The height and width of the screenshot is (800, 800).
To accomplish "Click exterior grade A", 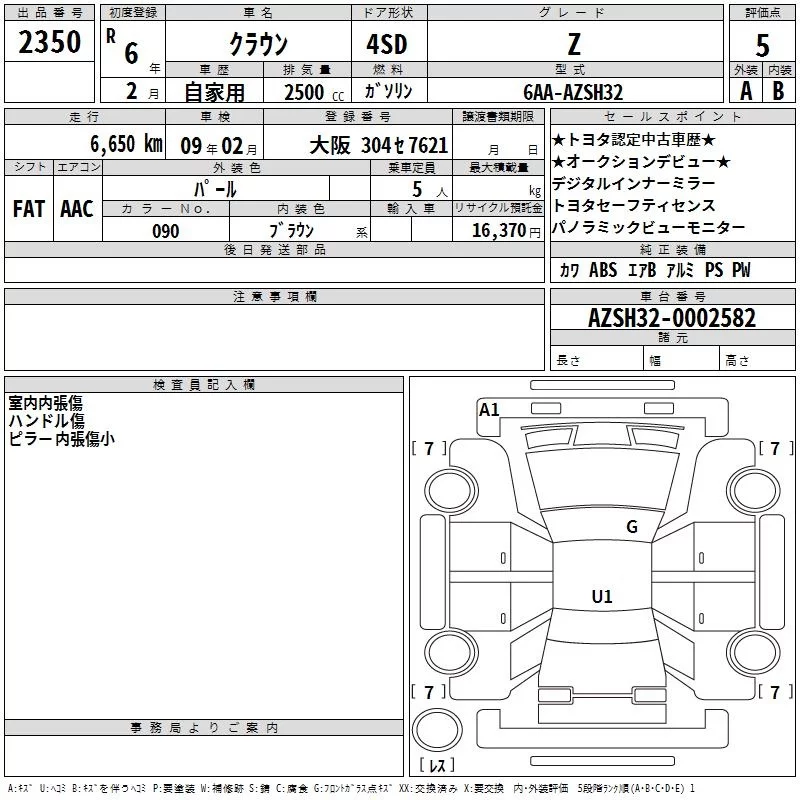I will coord(746,91).
